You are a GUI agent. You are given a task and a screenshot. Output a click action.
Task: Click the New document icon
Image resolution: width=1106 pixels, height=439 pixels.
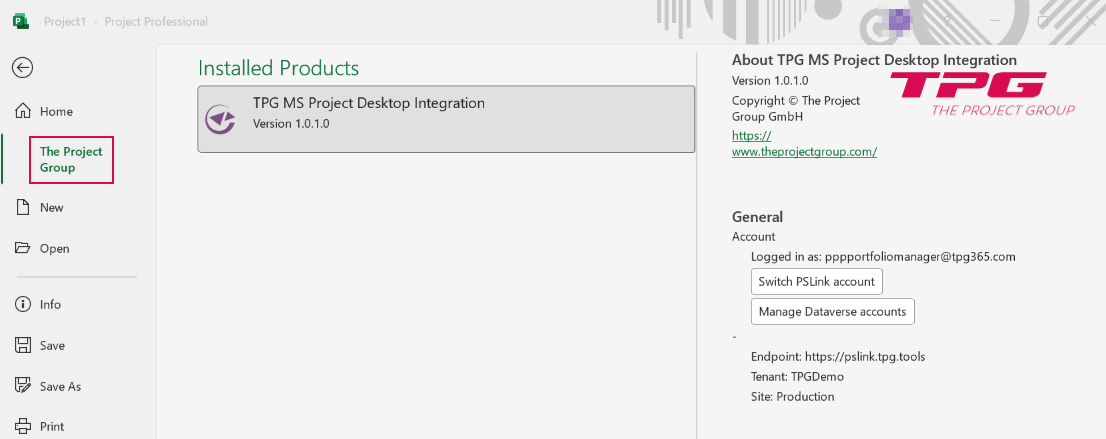23,208
